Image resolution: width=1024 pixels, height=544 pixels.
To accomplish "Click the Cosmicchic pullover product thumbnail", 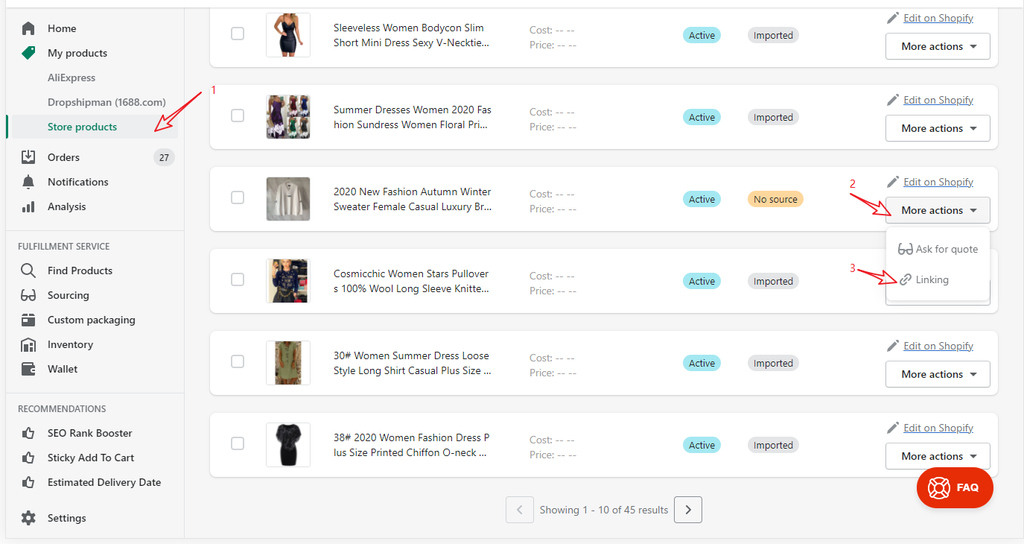I will (x=287, y=281).
